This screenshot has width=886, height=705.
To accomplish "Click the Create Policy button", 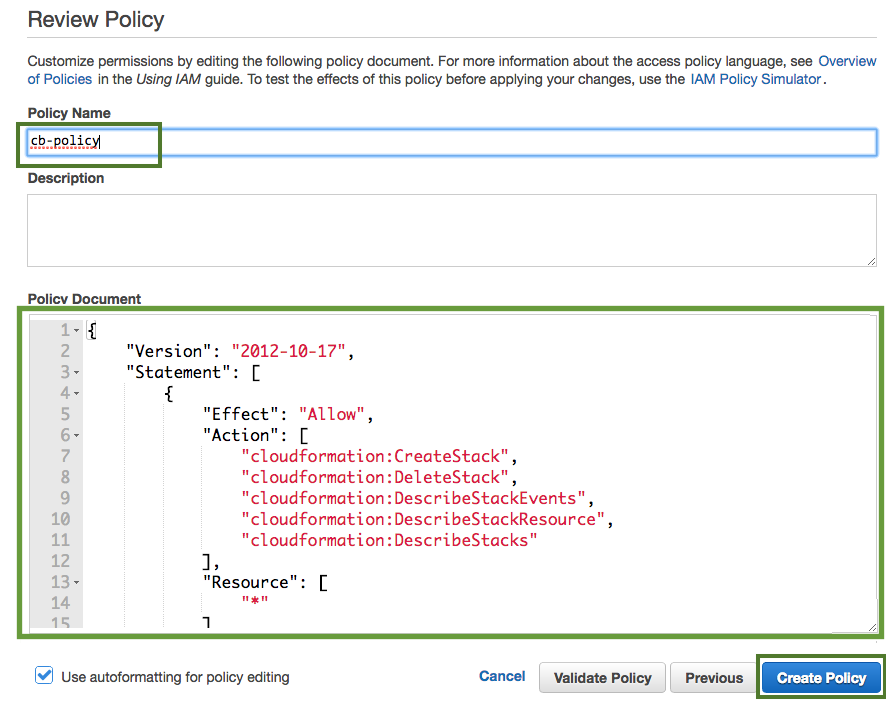I will point(821,678).
